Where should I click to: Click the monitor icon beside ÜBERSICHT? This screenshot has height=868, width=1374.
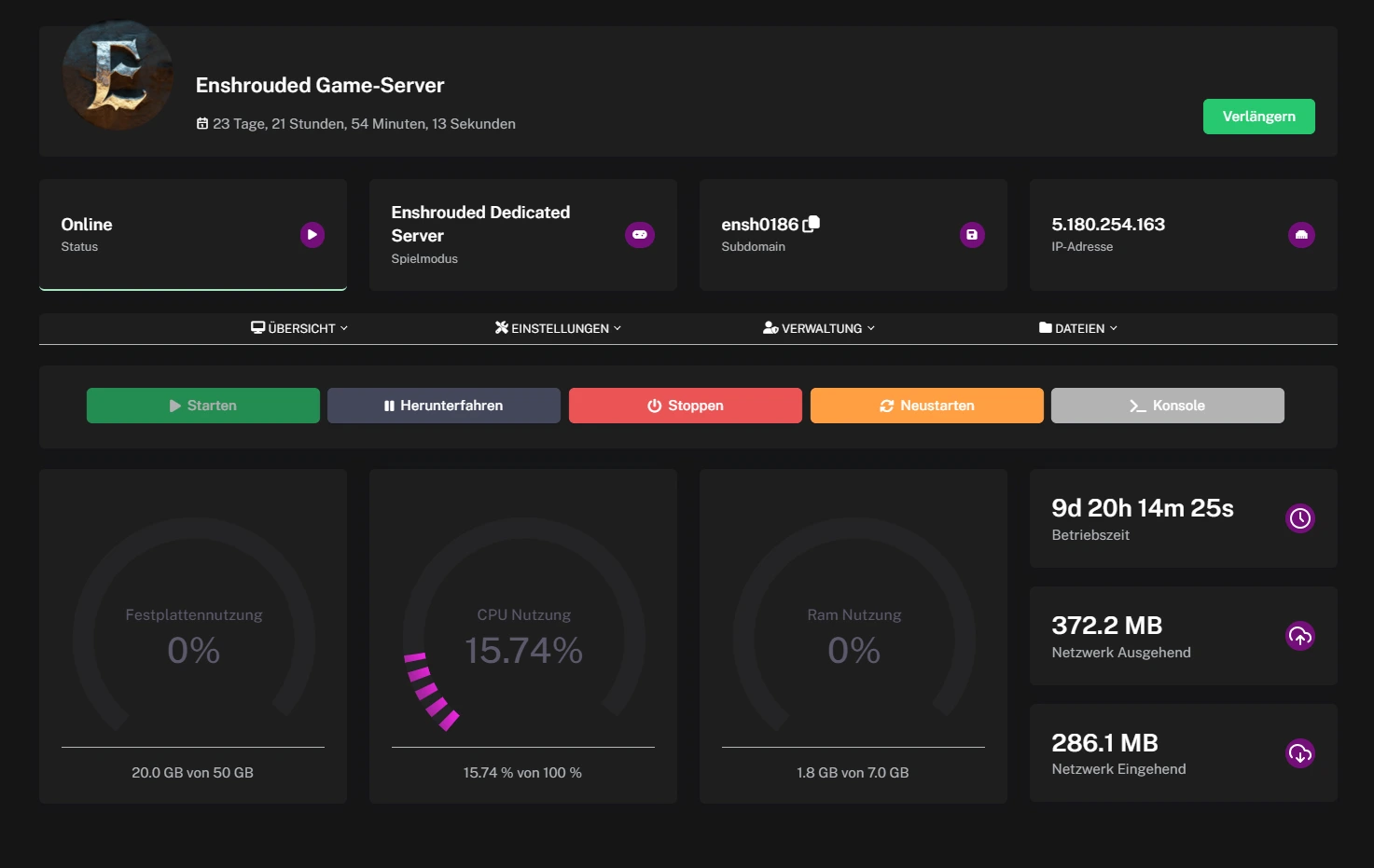click(x=258, y=327)
